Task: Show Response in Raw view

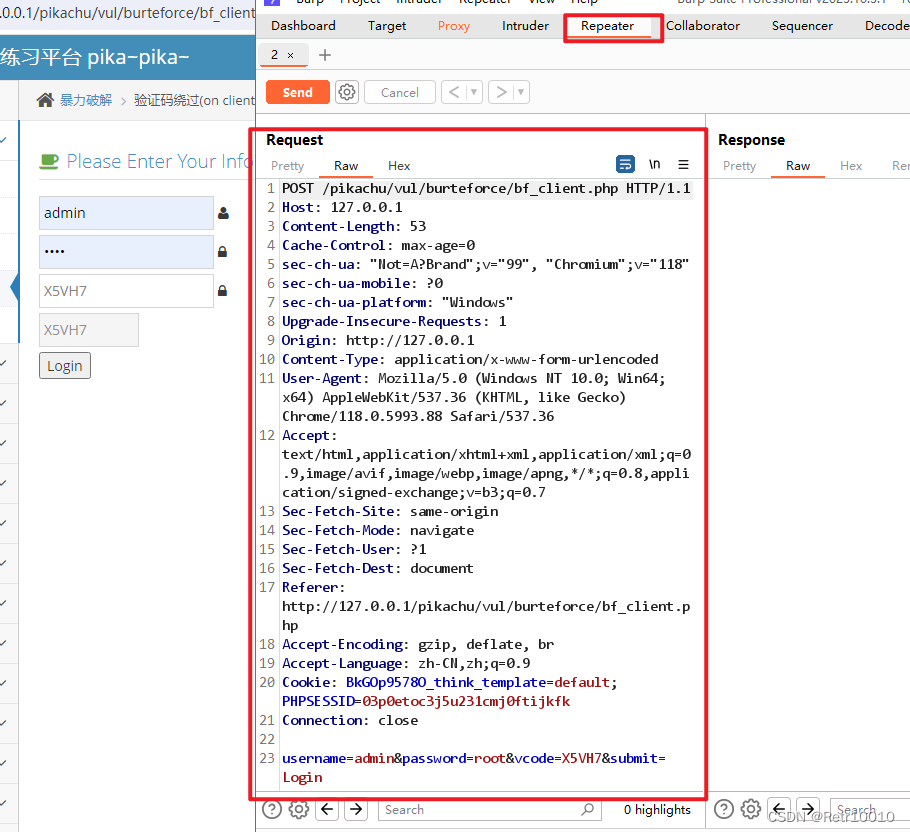Action: pyautogui.click(x=798, y=166)
